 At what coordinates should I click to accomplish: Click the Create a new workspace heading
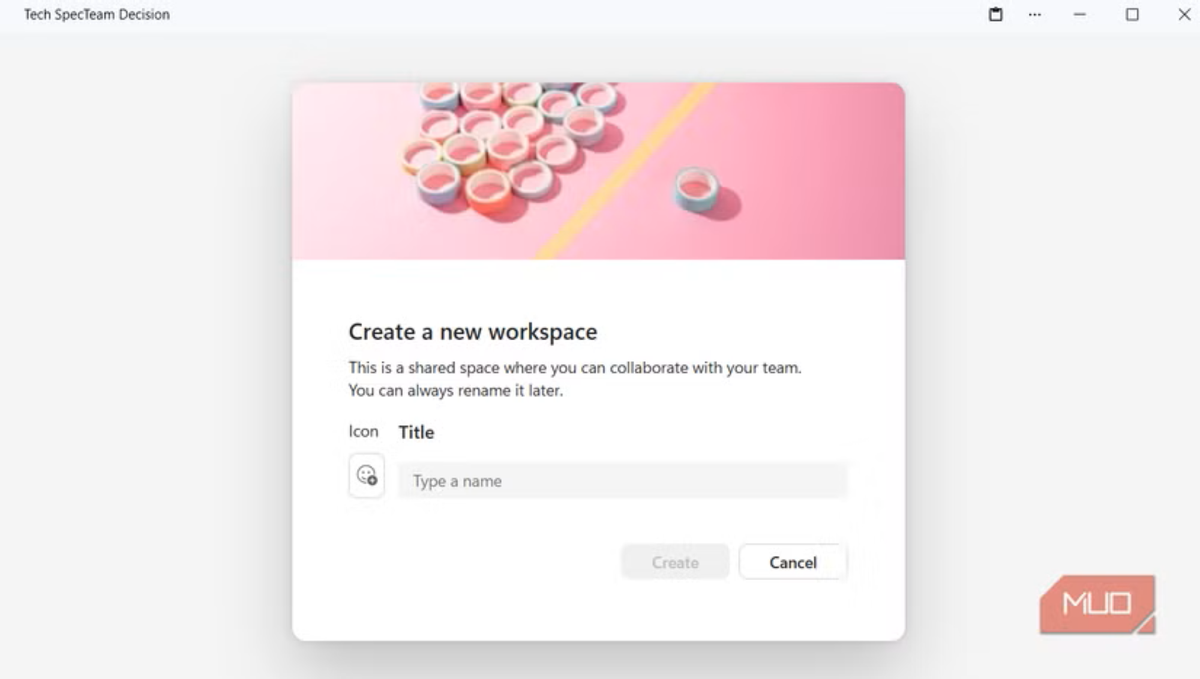(x=472, y=332)
